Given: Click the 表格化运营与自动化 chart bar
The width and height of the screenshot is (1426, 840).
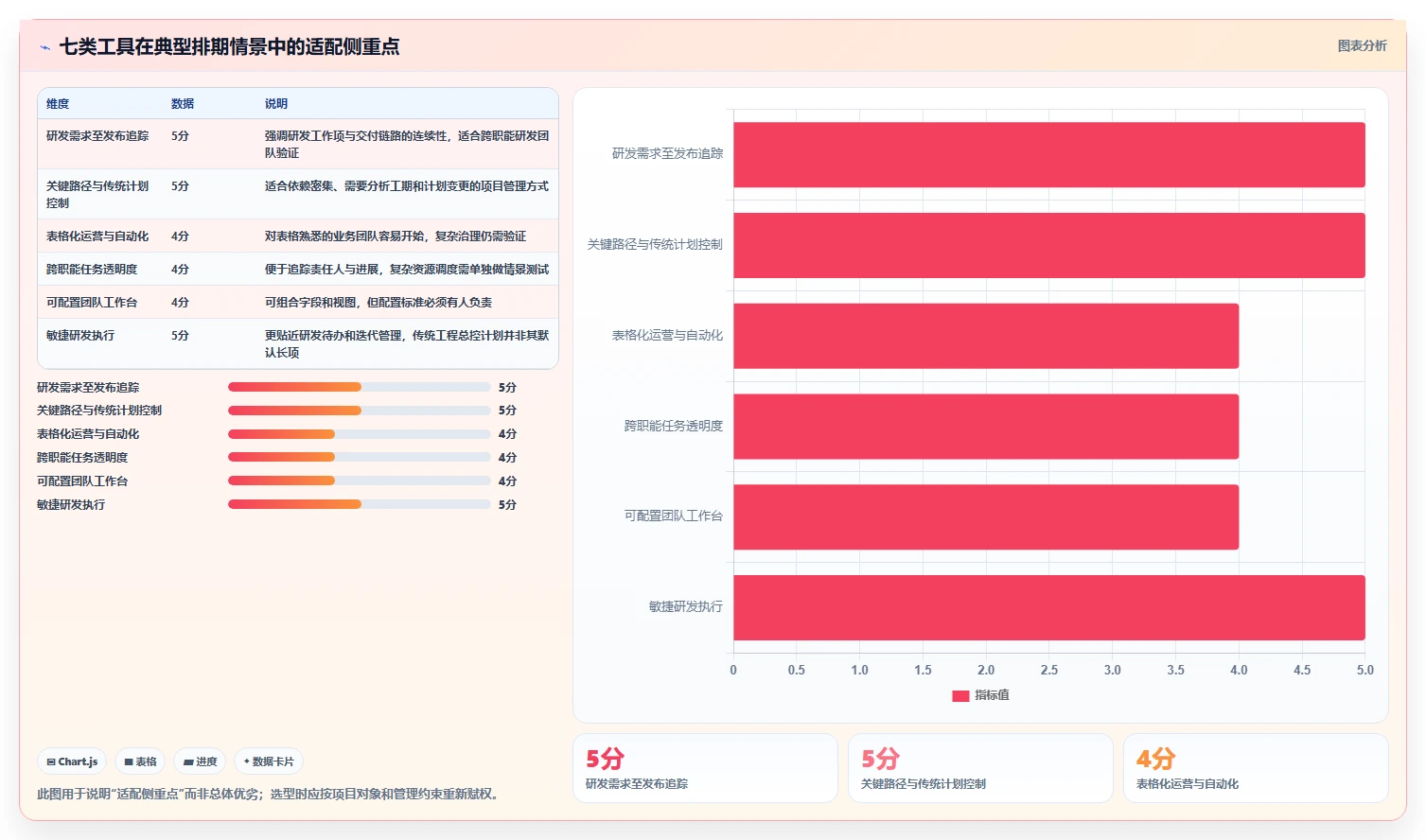Looking at the screenshot, I should pos(986,336).
